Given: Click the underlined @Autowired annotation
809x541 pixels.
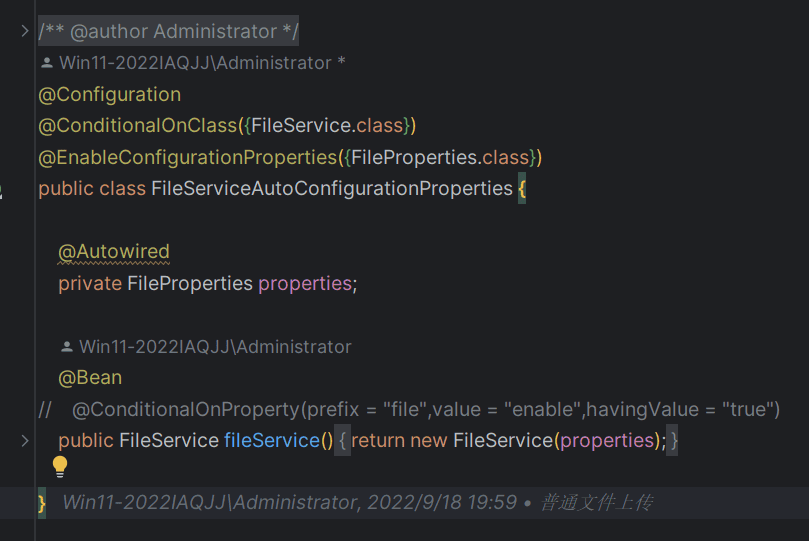Looking at the screenshot, I should (x=114, y=252).
